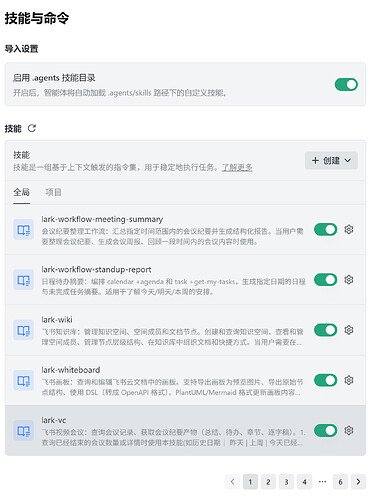Viewport: 374px width, 500px height.
Task: Switch to the 全局 tab
Action: coord(21,192)
